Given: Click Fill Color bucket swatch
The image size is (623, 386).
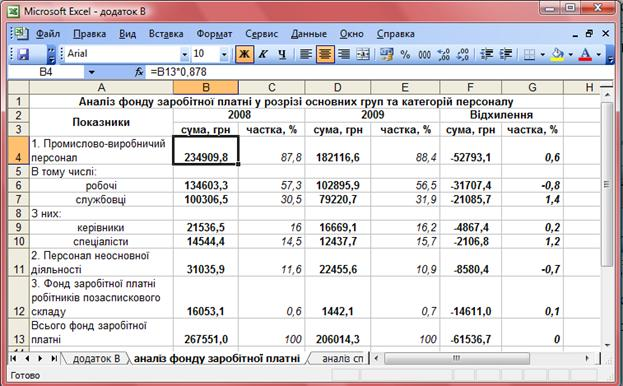Looking at the screenshot, I should [x=557, y=54].
